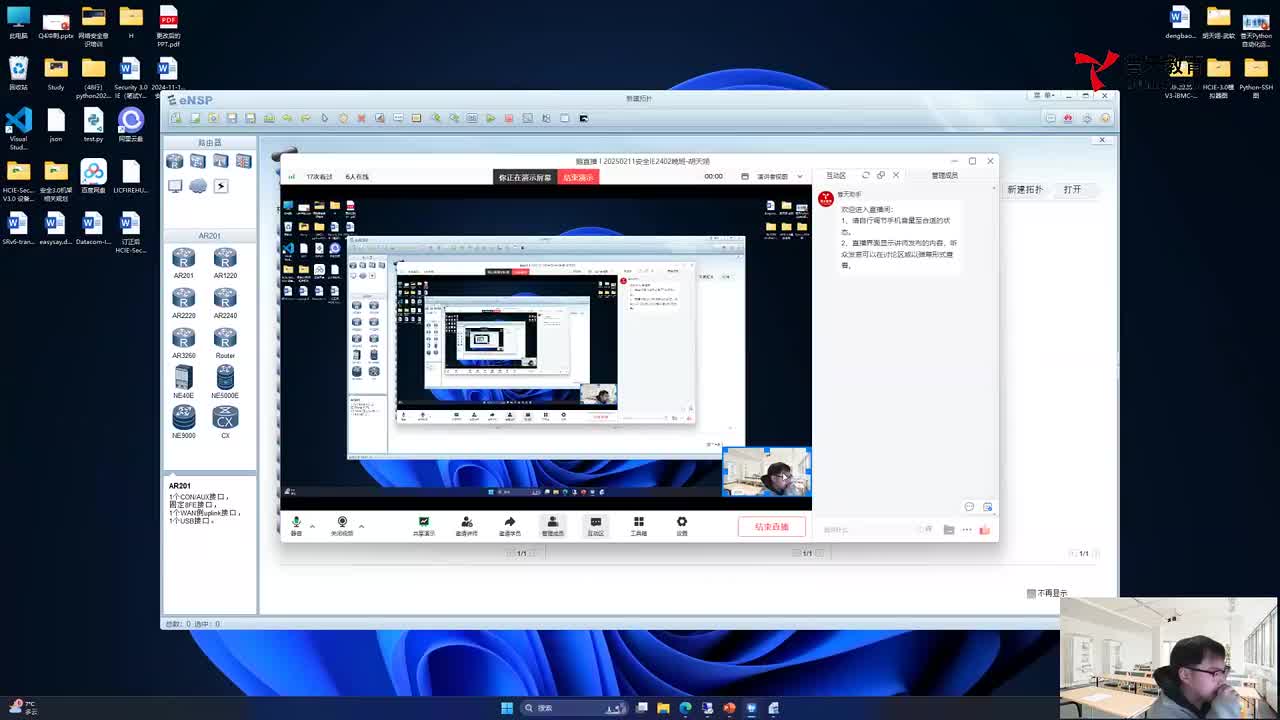
Task: Click the black CLI icon at toolbar end
Action: pos(584,118)
